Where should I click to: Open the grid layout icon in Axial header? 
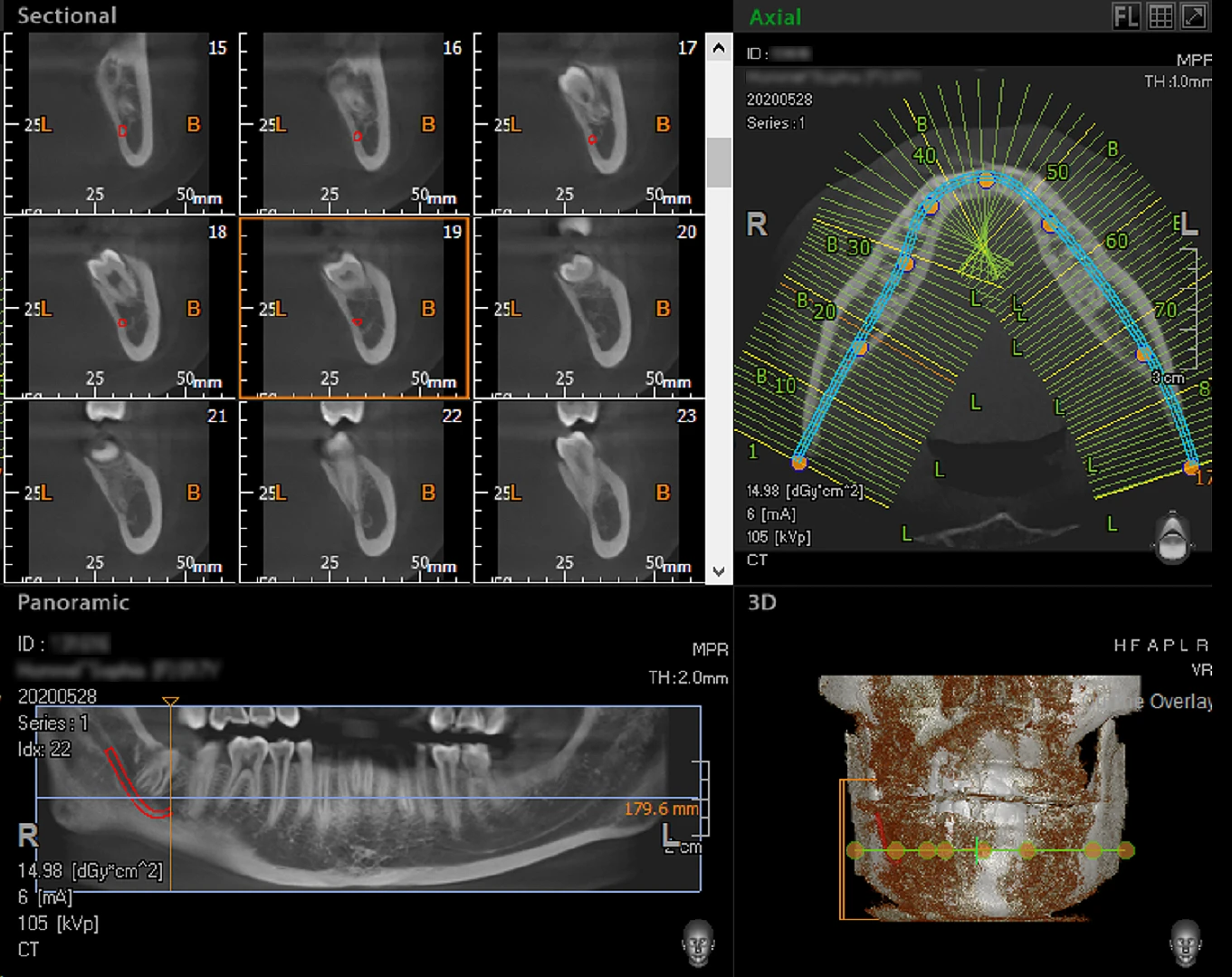tap(1160, 16)
